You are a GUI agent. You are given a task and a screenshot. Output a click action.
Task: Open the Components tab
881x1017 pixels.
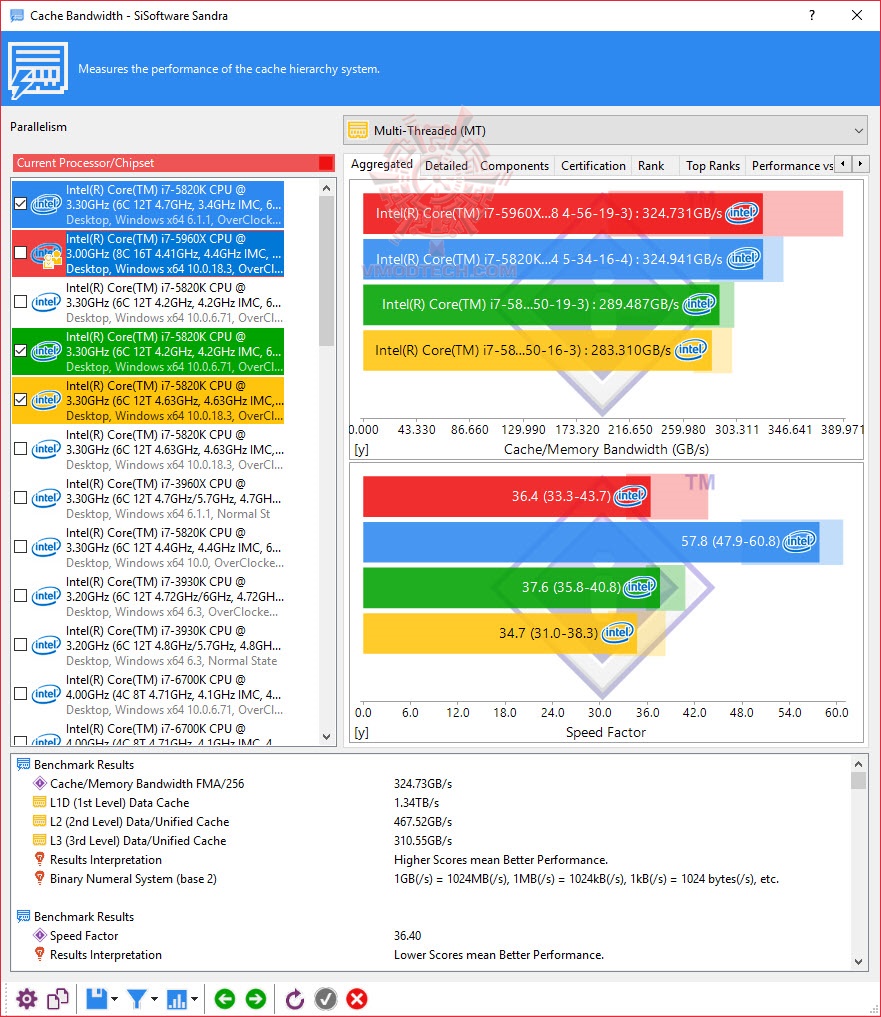tap(514, 165)
